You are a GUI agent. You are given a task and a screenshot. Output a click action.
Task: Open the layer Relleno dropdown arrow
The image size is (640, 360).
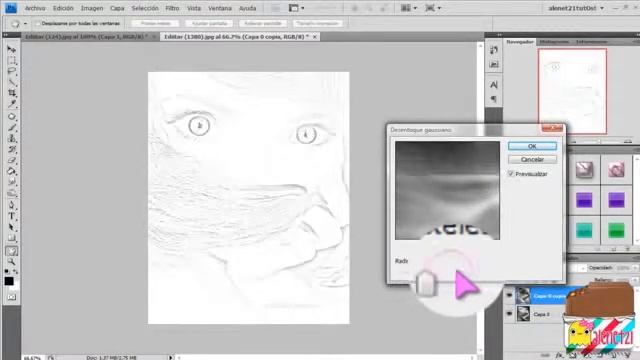coord(635,280)
